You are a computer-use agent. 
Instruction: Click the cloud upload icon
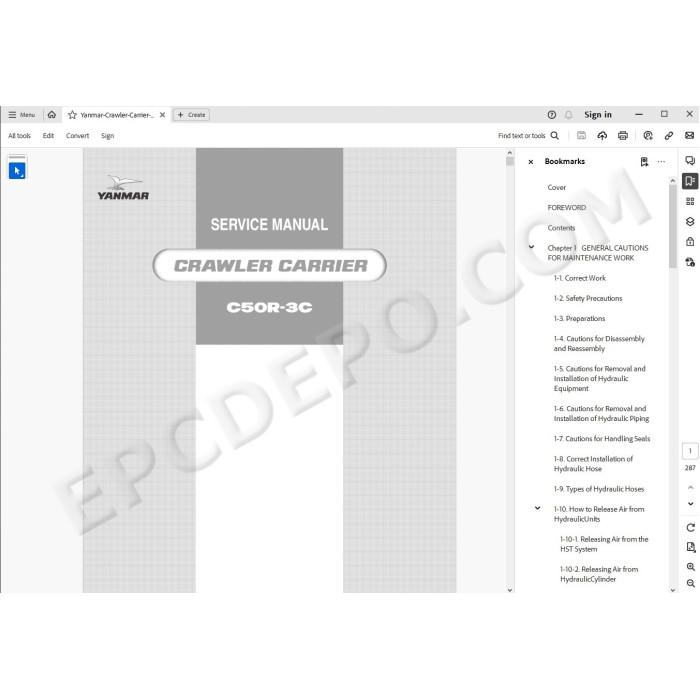point(602,135)
